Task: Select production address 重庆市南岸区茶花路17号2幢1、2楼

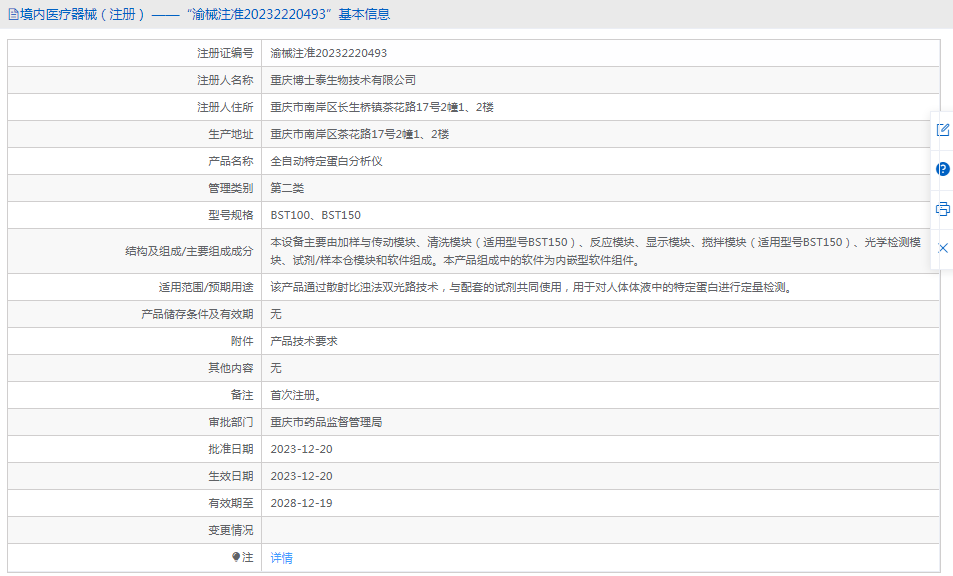Action: tap(359, 134)
